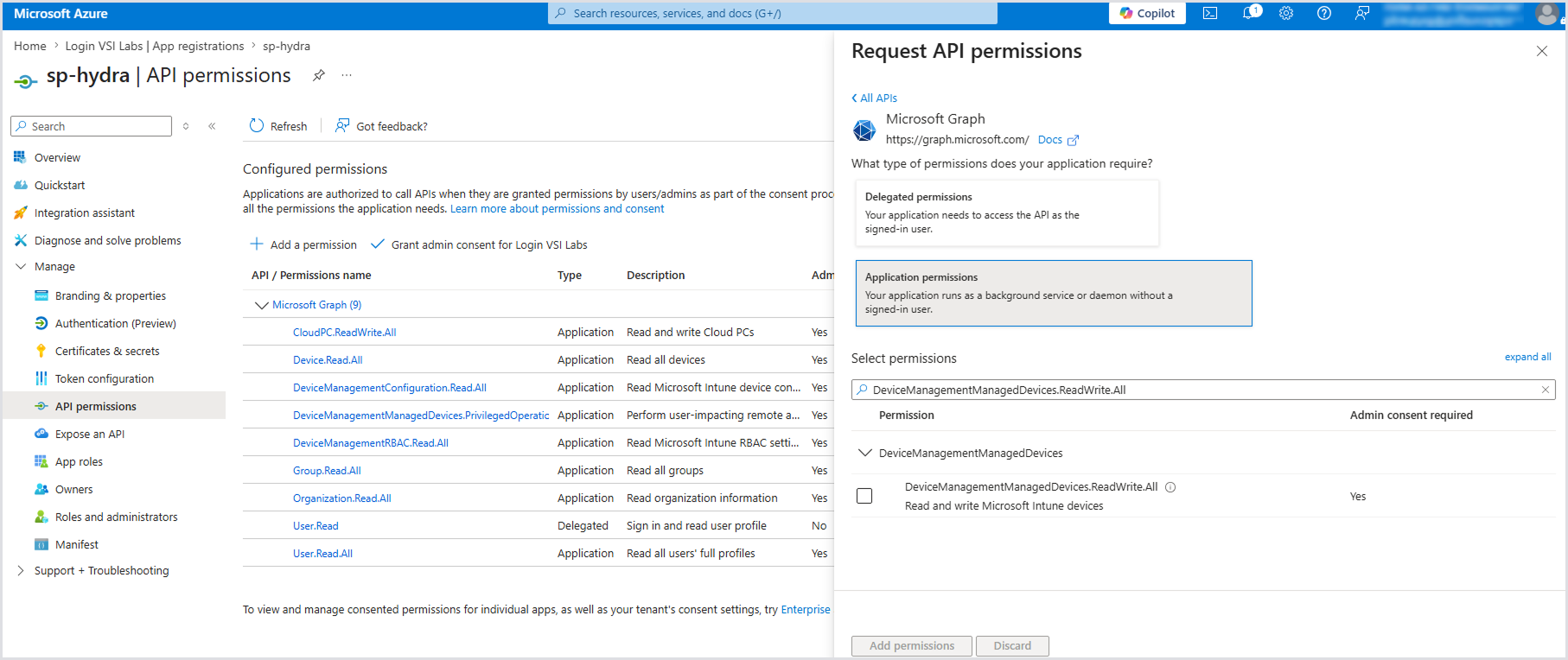Open the Device.Read.All permission
Viewport: 1568px width, 660px height.
coord(328,359)
